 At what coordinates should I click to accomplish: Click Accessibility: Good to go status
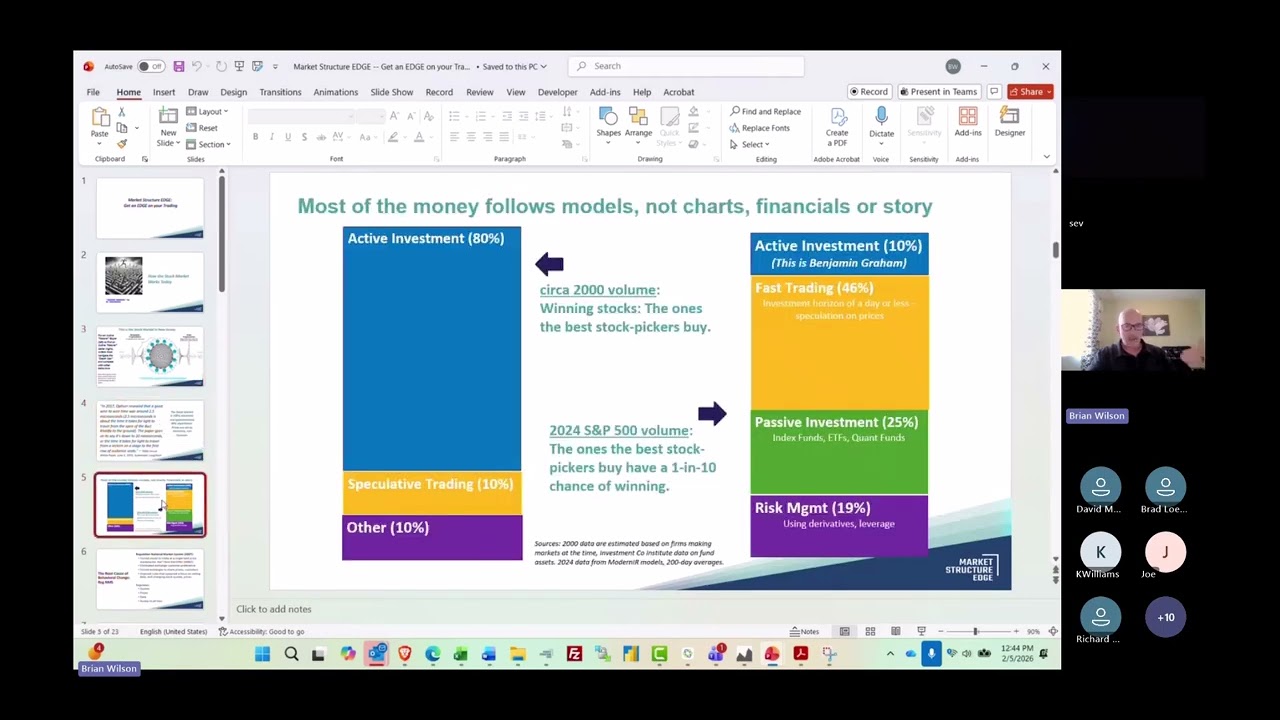coord(261,631)
